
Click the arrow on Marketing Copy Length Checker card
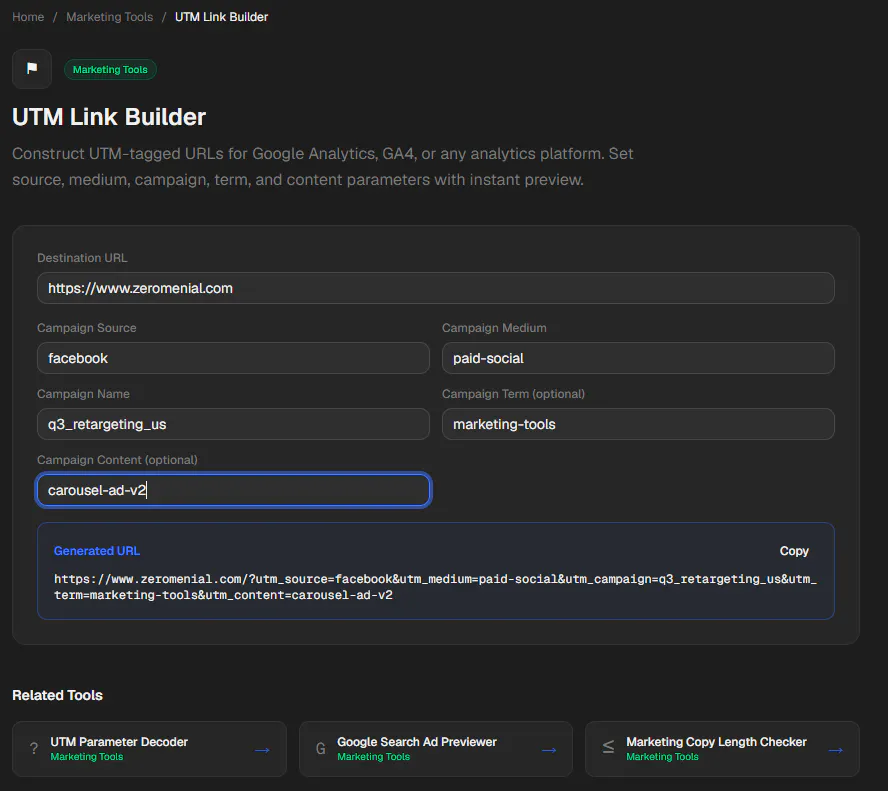point(835,750)
